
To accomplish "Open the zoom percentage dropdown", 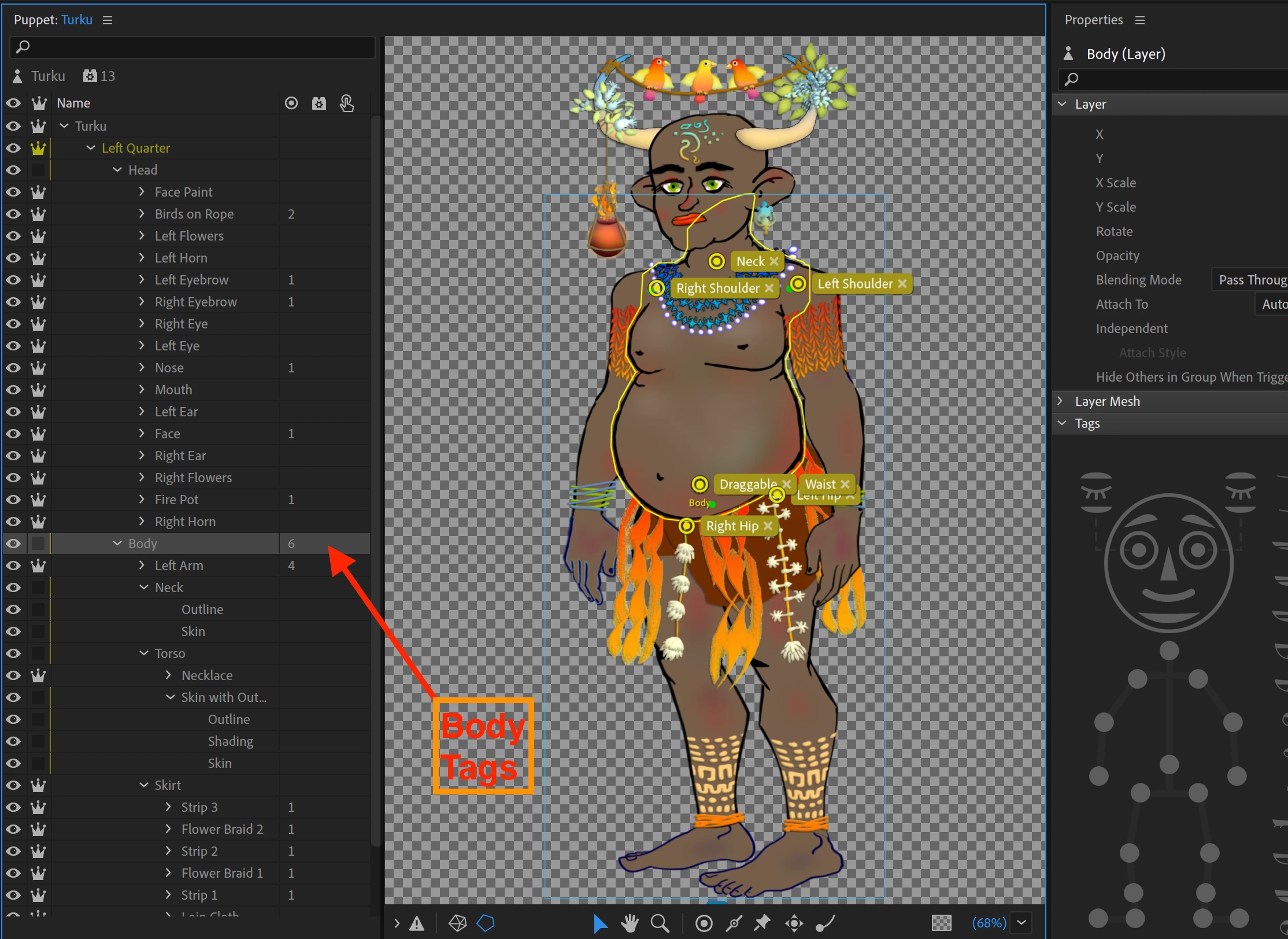I will click(x=1021, y=923).
